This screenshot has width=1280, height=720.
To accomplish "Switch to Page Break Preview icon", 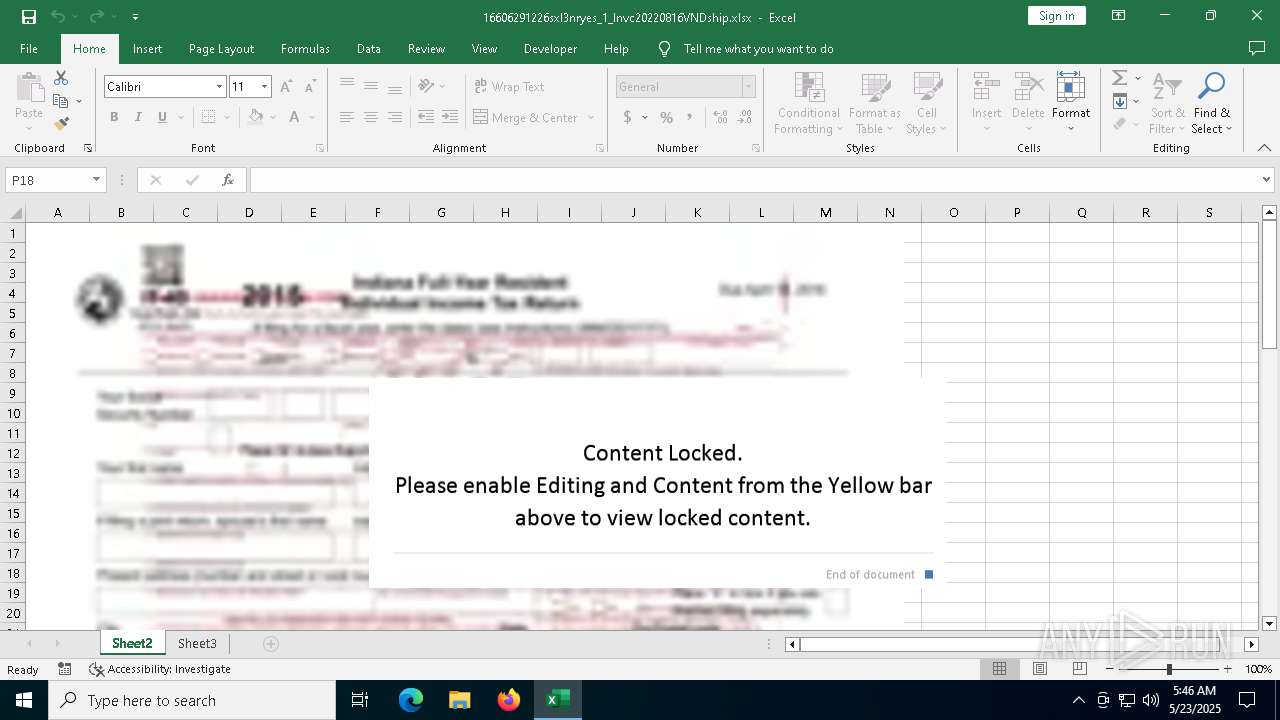I will click(1080, 669).
